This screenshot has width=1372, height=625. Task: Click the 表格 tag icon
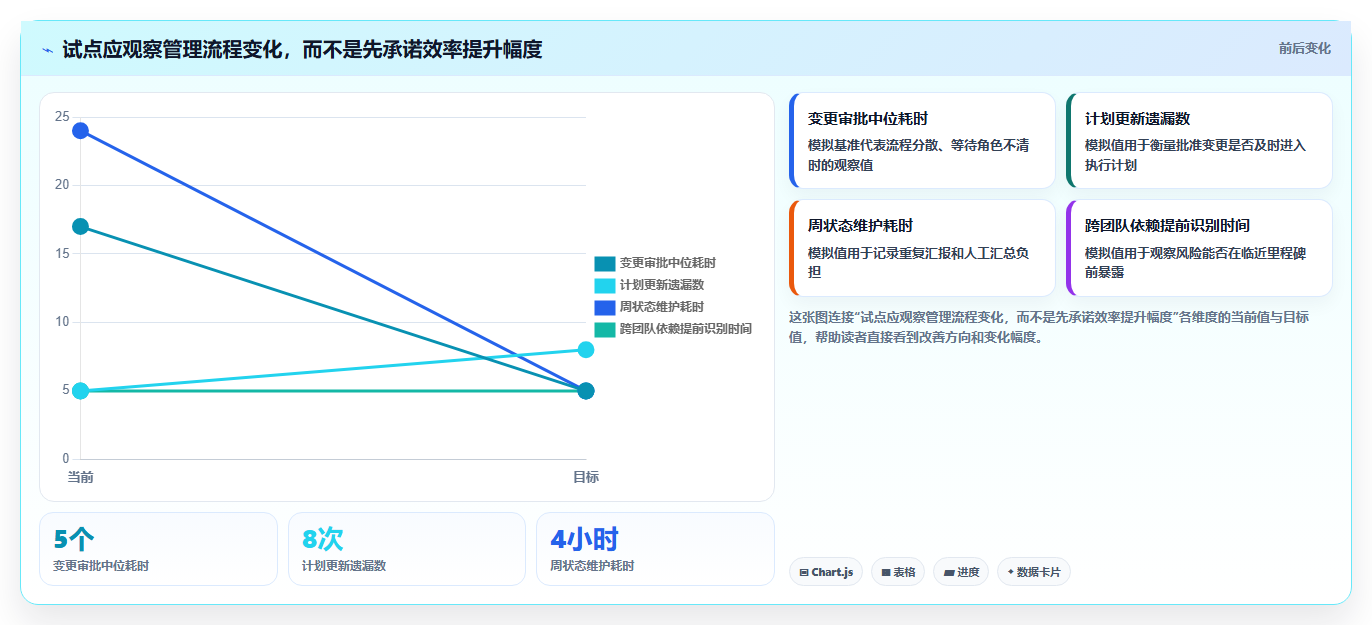coord(886,573)
